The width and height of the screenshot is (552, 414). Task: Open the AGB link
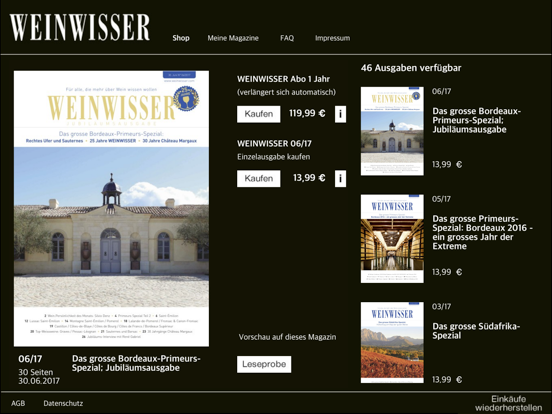pos(18,403)
